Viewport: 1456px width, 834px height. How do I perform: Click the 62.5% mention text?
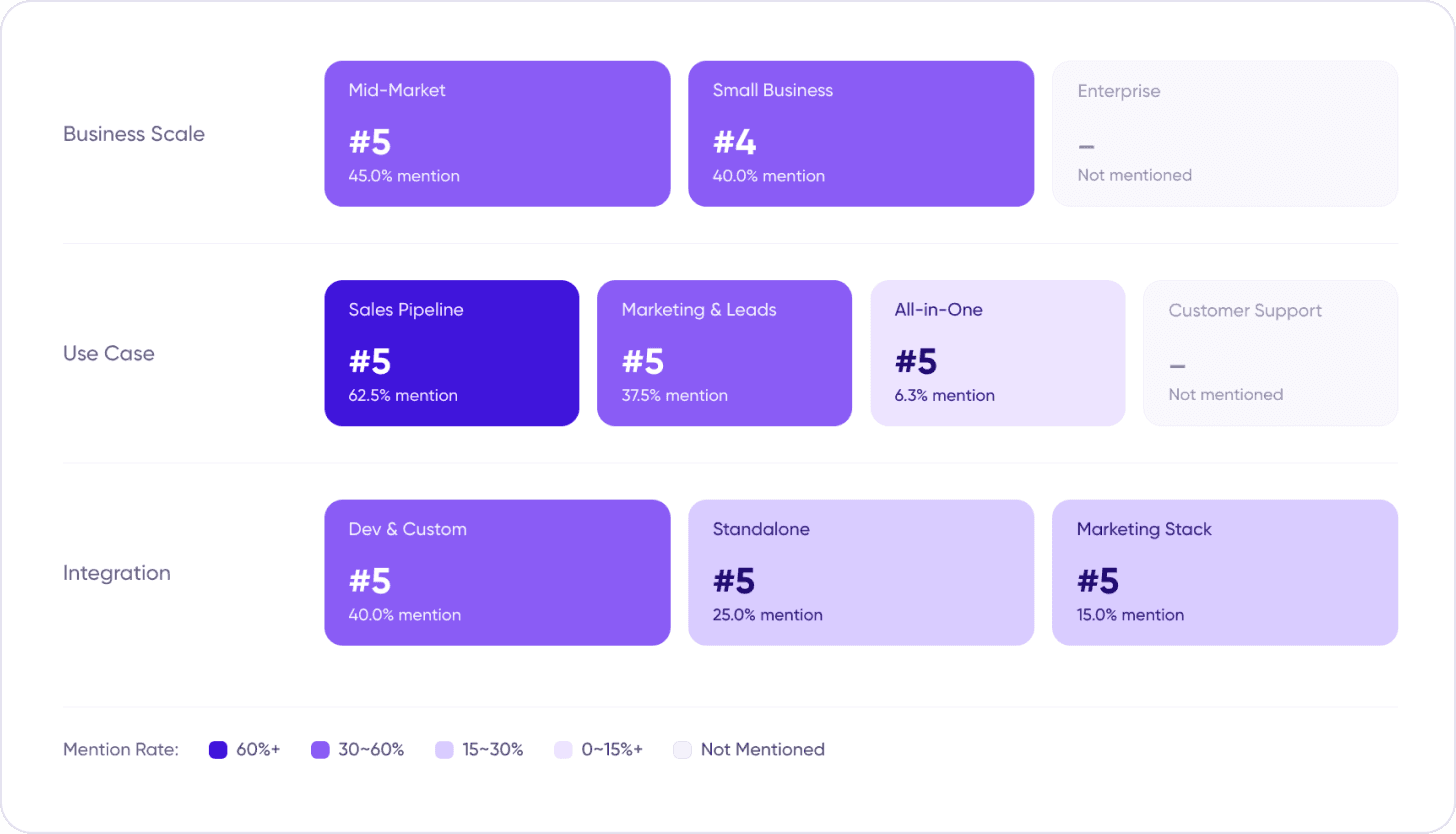(x=403, y=396)
